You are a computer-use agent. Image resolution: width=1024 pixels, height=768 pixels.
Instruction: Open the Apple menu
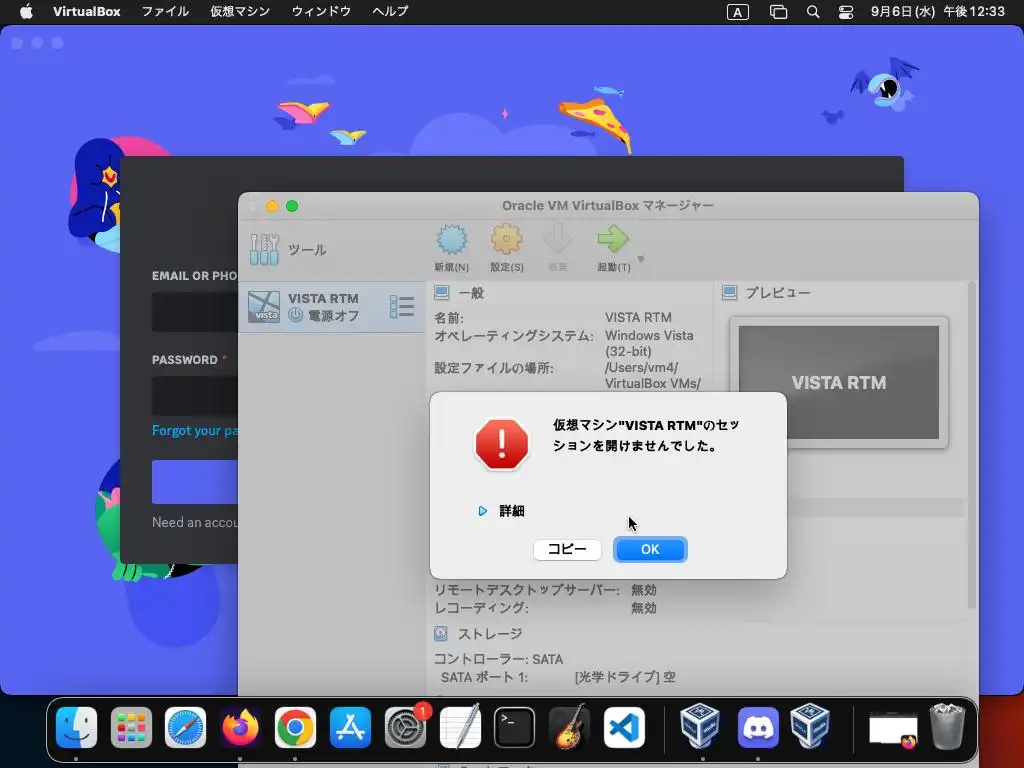click(26, 11)
